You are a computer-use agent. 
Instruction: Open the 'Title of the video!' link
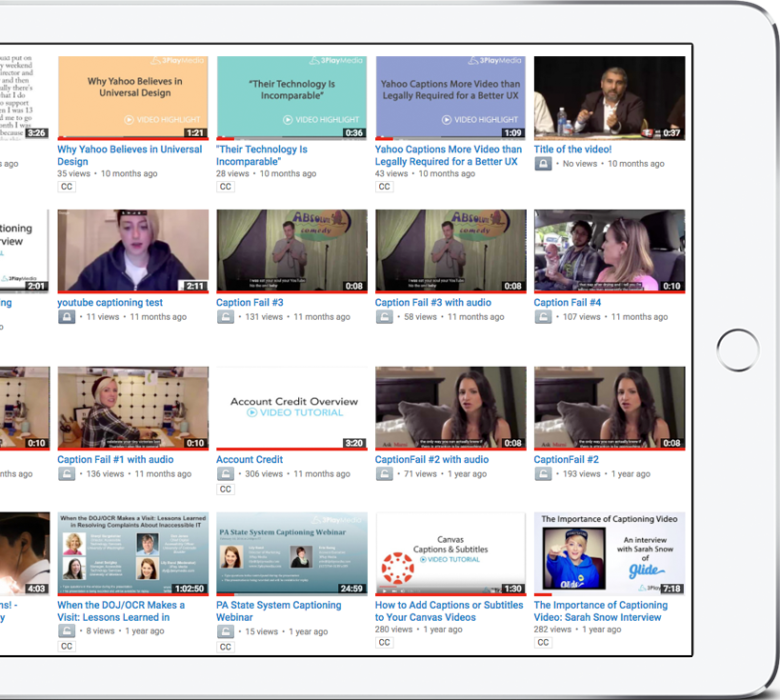[573, 149]
